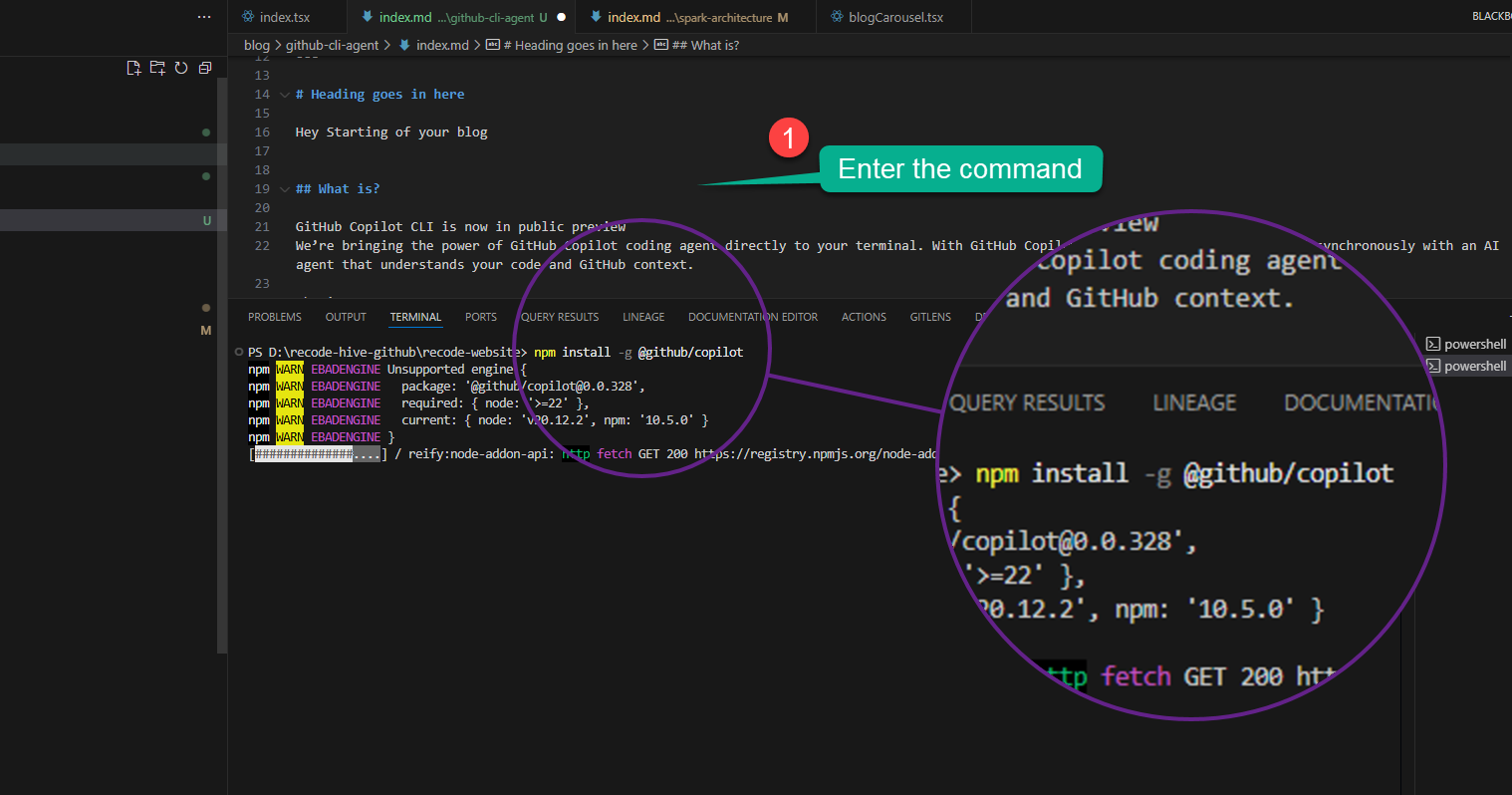Click the New Folder icon in Explorer
This screenshot has width=1512, height=795.
tap(157, 67)
